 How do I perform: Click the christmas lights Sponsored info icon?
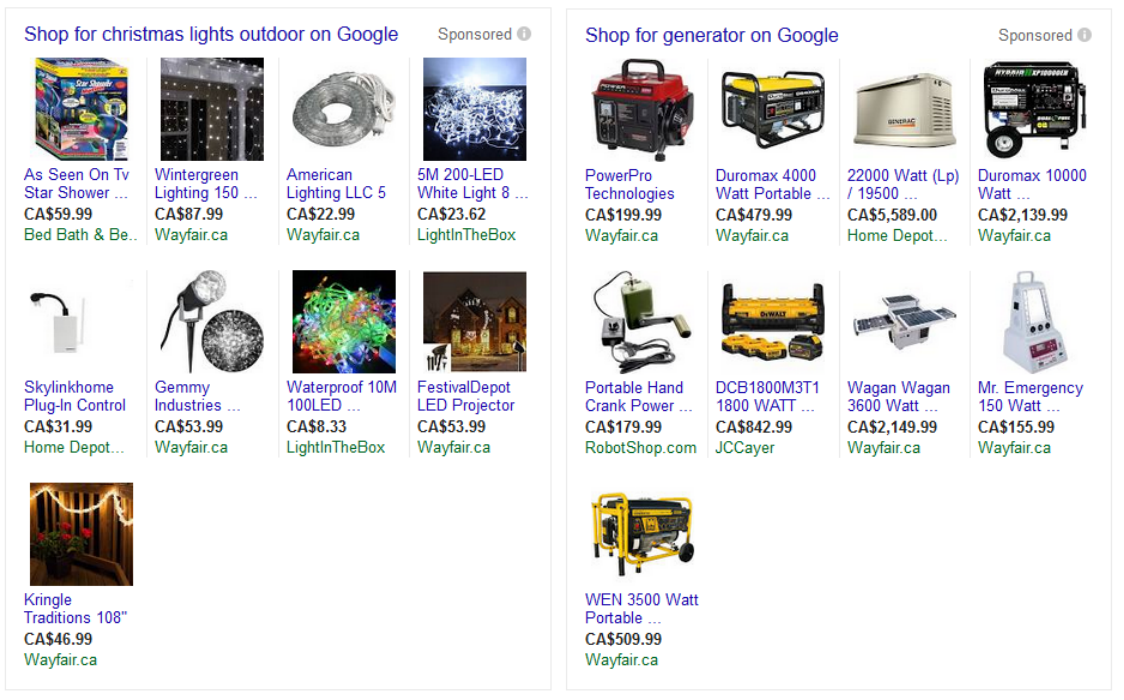[524, 34]
